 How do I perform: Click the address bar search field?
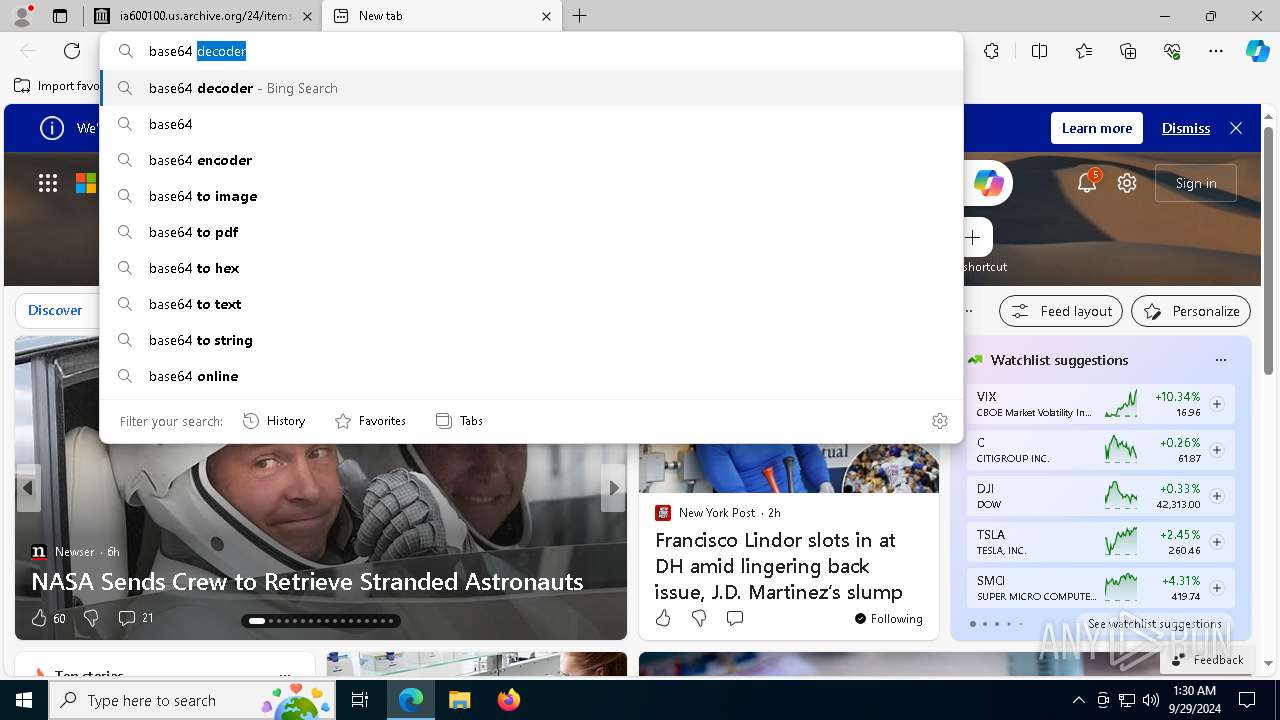pos(531,51)
